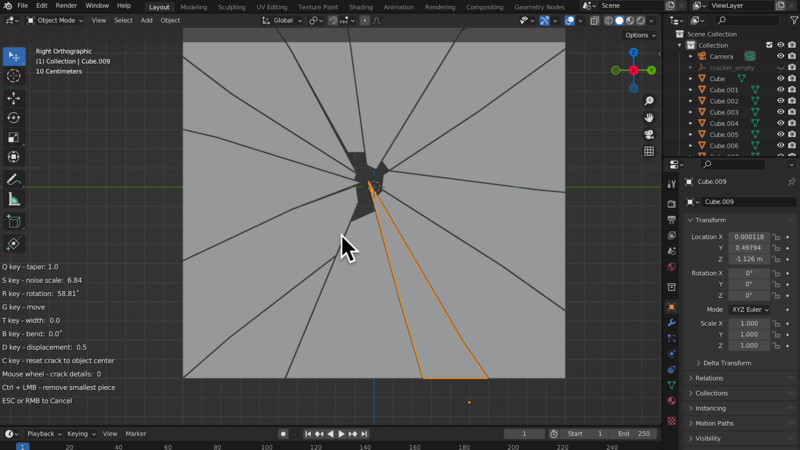Select rendered viewport shading
This screenshot has width=800, height=450.
tap(641, 21)
